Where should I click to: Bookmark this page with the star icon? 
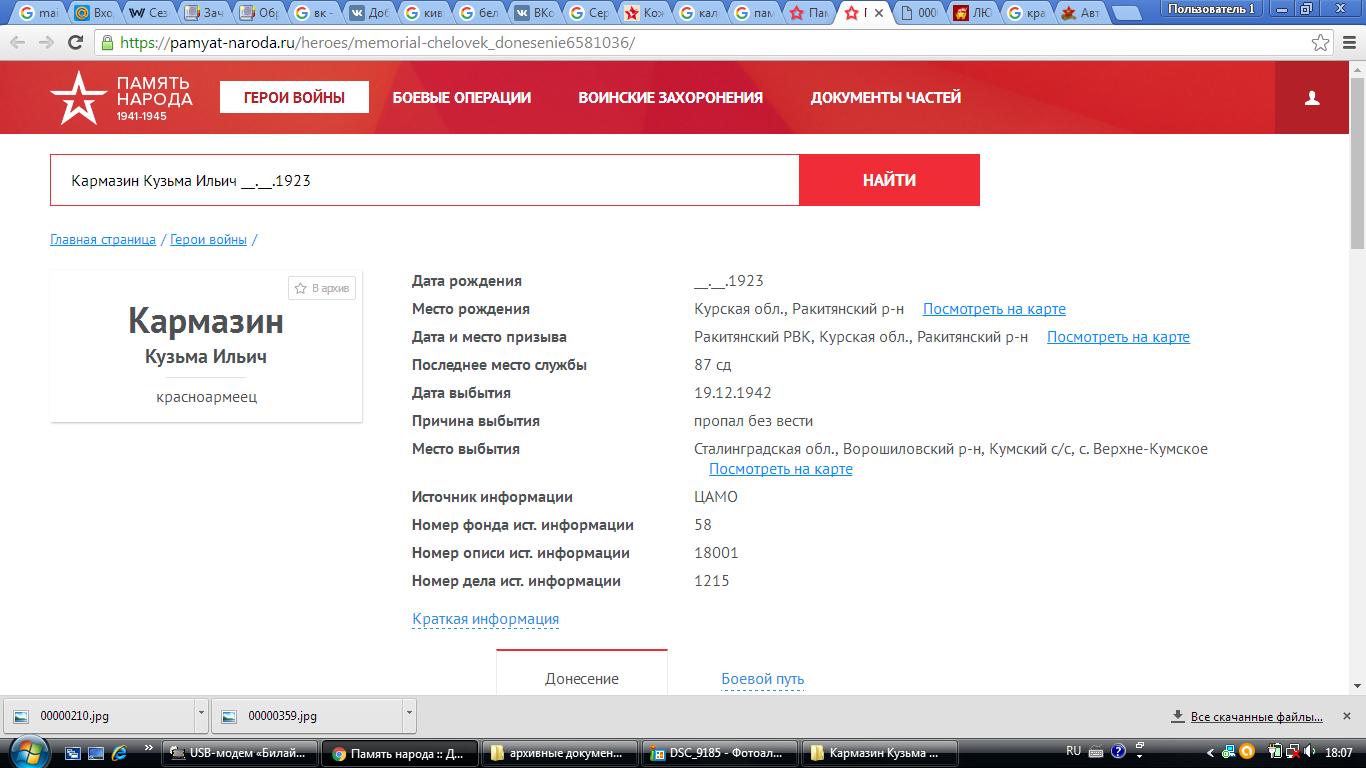[x=1321, y=43]
